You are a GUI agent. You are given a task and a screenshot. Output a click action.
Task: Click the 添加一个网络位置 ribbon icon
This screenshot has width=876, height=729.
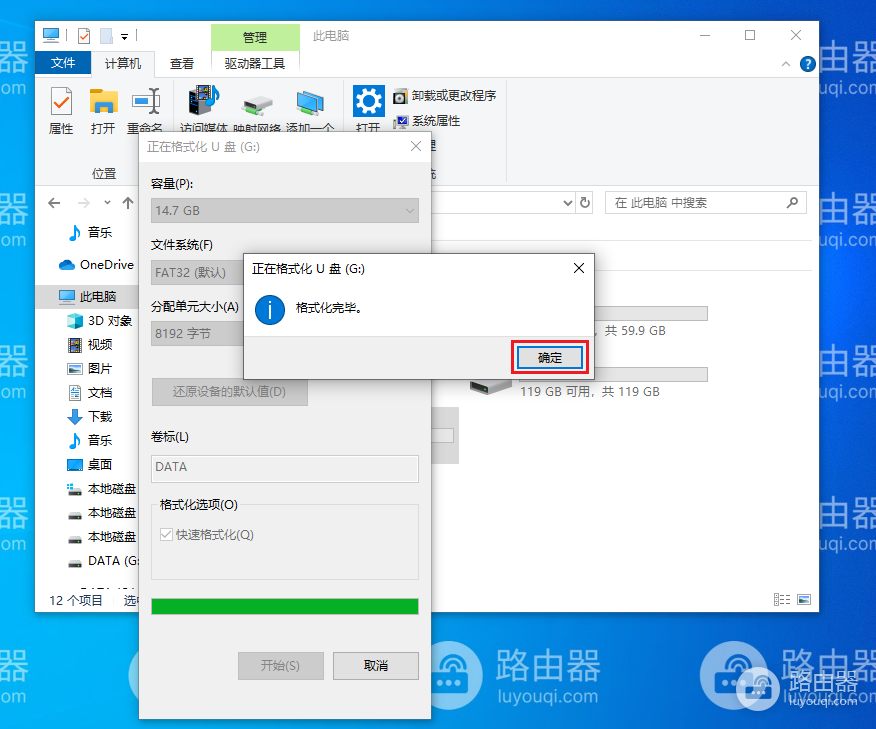pyautogui.click(x=310, y=111)
